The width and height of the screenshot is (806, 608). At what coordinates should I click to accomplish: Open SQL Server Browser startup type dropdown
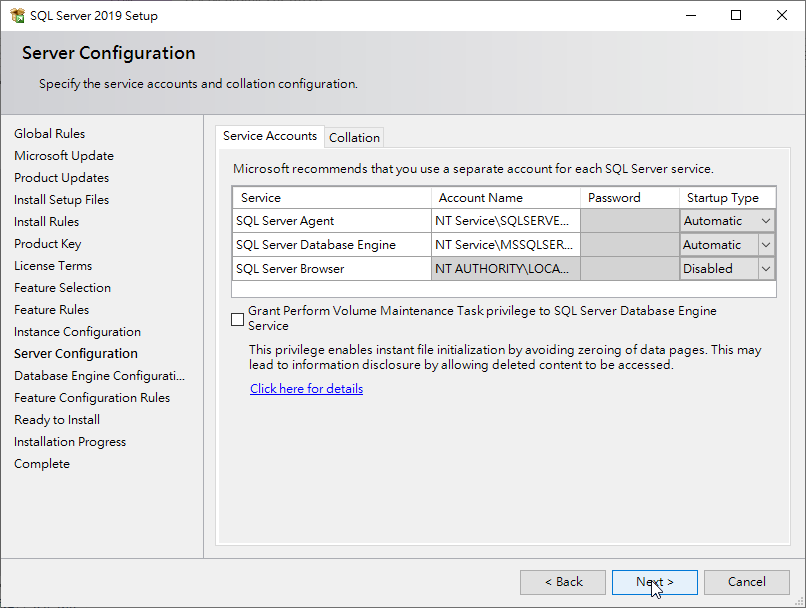coord(765,269)
